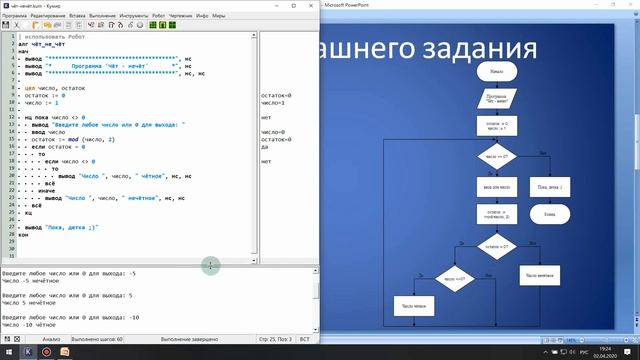Open the Робот menu

point(158,16)
